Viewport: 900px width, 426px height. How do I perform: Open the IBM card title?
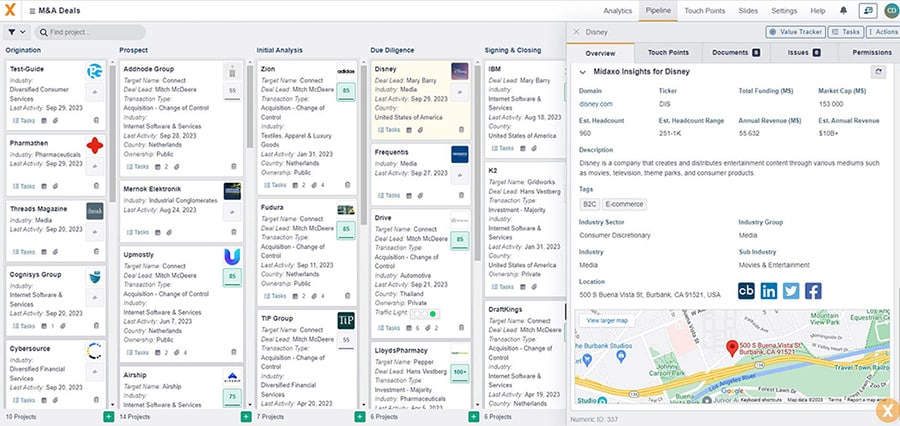(495, 68)
